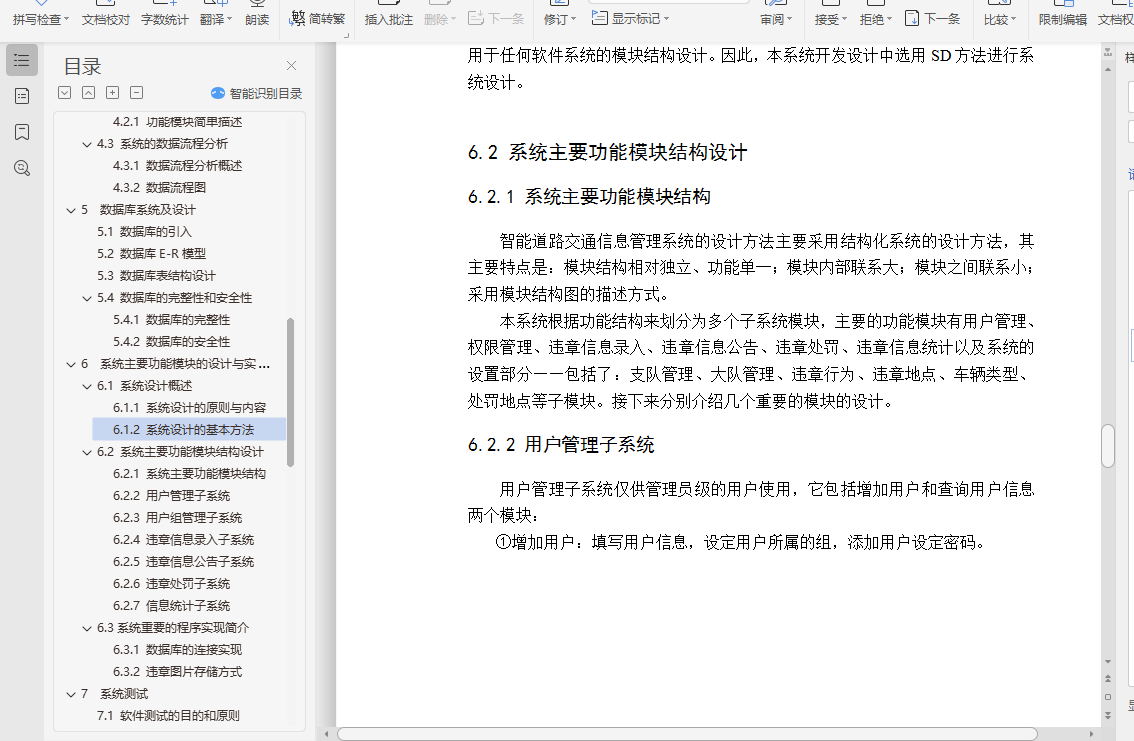The width and height of the screenshot is (1134, 741).
Task: Click the plus box promote icon
Action: 112,93
